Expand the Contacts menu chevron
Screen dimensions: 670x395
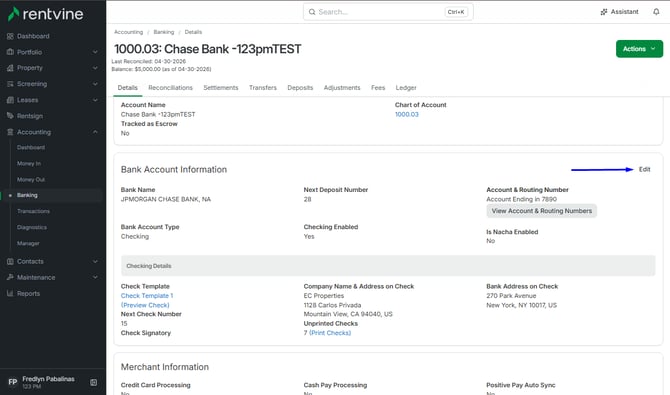[95, 261]
